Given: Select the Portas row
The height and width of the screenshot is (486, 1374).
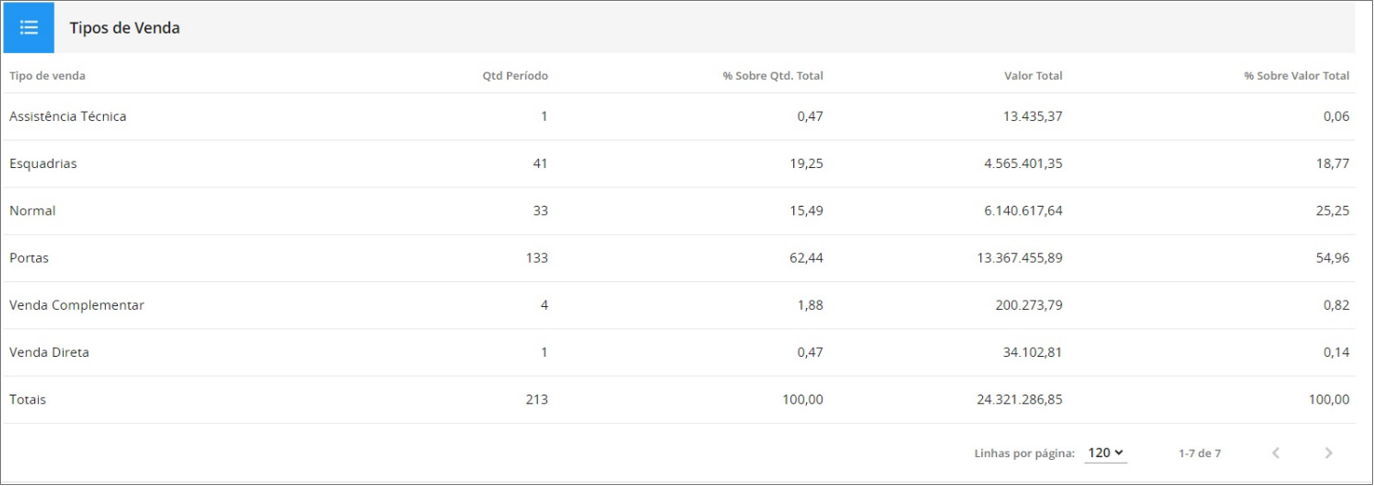Looking at the screenshot, I should pos(29,258).
